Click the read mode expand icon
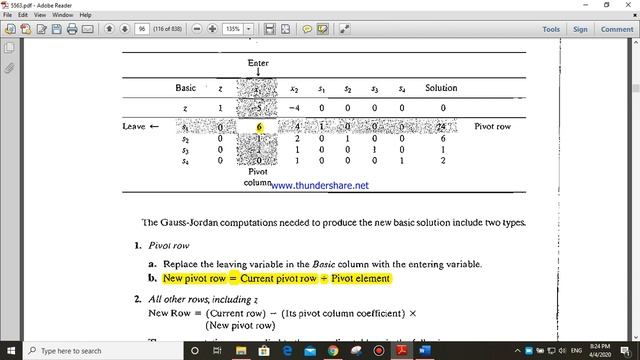Viewport: 640px width, 360px height. [x=344, y=29]
